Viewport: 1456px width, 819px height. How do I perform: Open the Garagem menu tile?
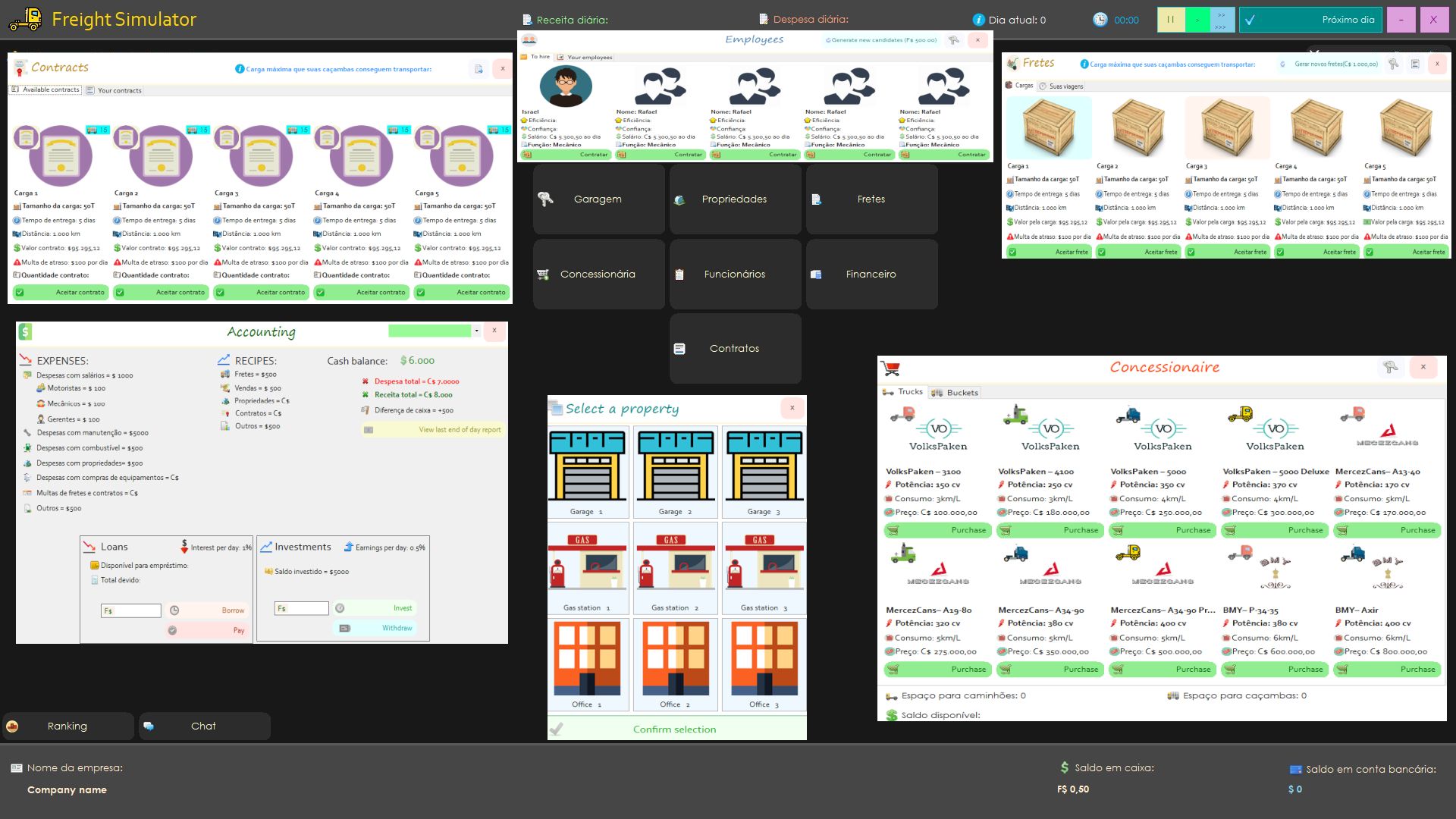coord(598,199)
